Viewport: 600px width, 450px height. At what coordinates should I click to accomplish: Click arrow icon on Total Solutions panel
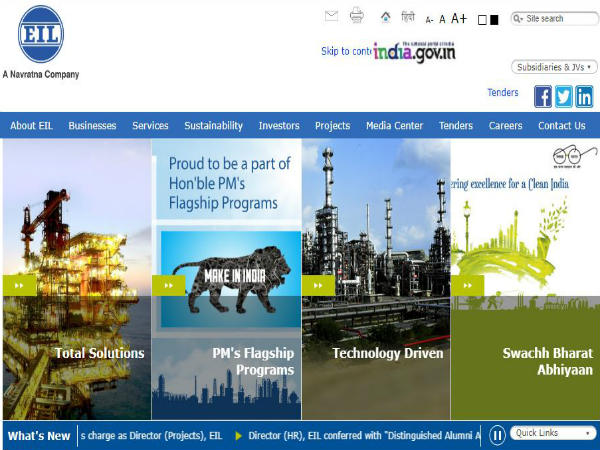[19, 285]
